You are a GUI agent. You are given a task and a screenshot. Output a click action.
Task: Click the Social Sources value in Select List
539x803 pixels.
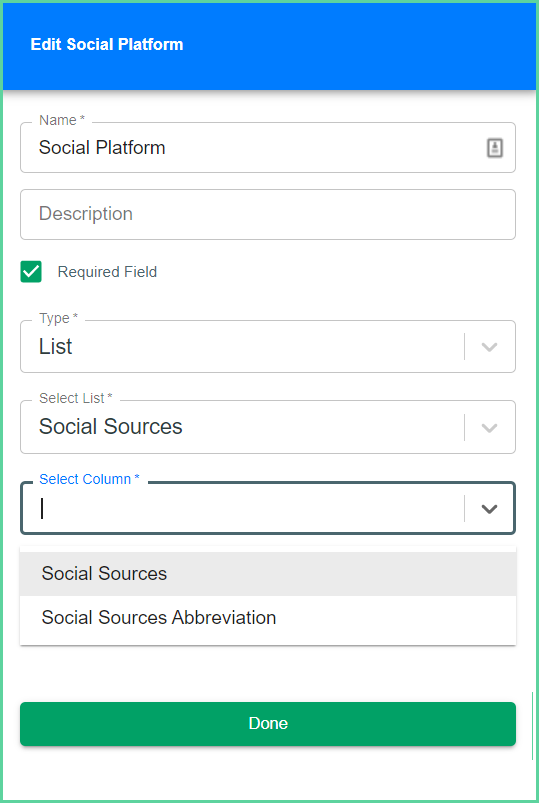[111, 427]
